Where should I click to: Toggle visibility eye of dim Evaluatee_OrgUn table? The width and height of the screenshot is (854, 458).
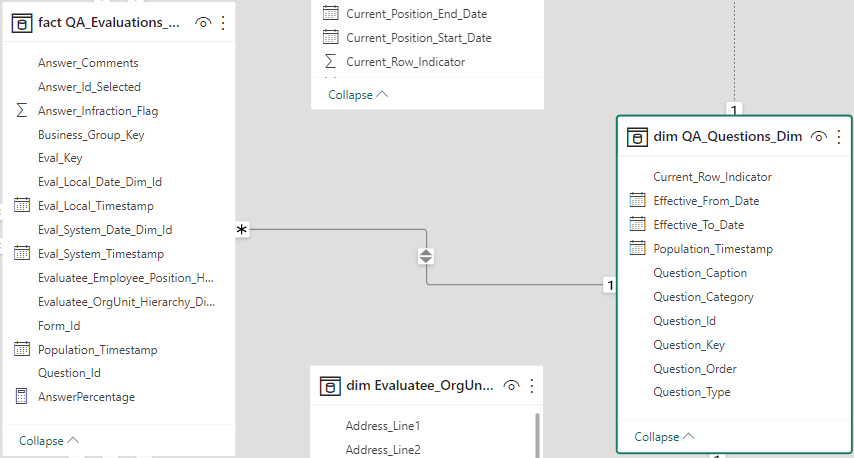pyautogui.click(x=511, y=386)
